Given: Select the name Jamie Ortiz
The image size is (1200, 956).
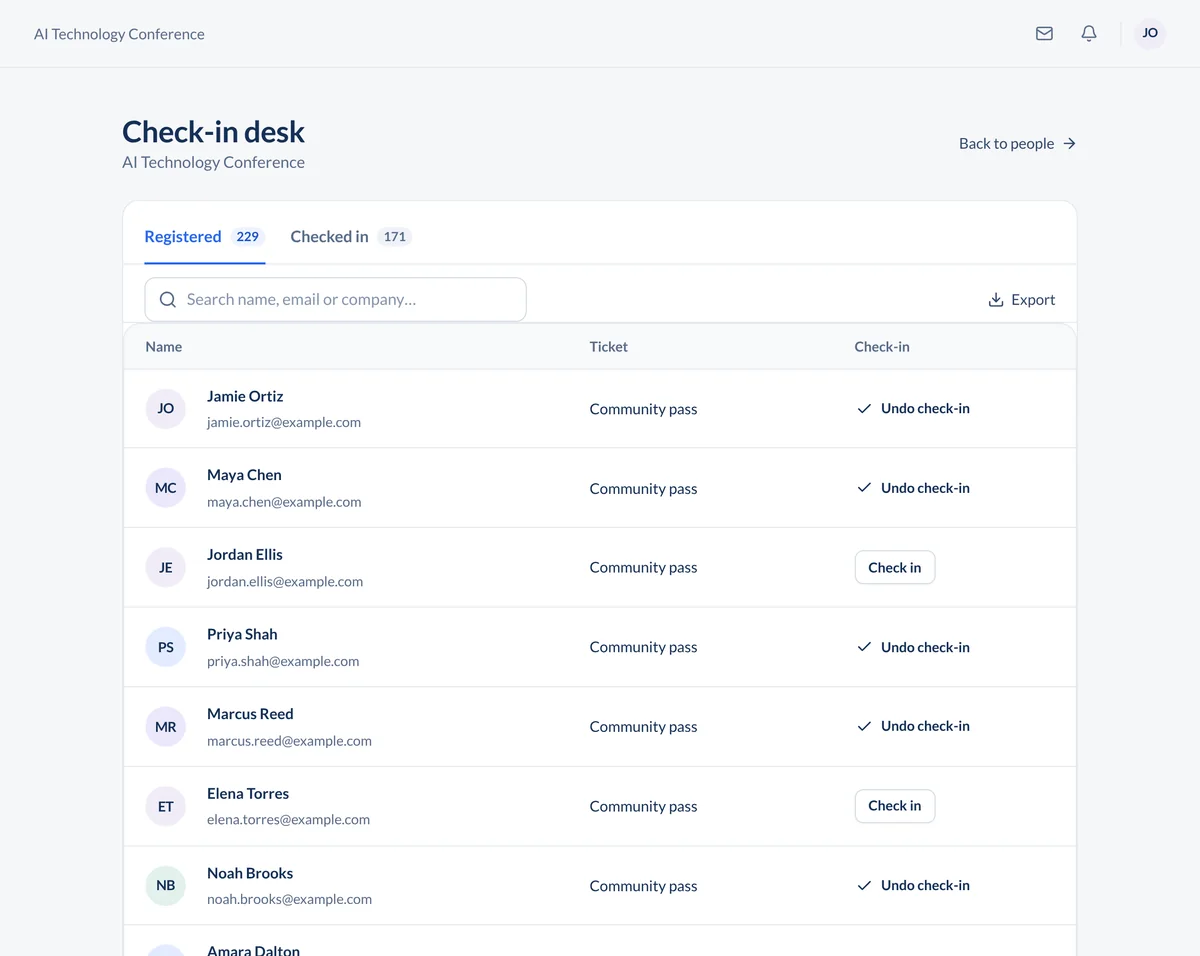Looking at the screenshot, I should point(245,397).
